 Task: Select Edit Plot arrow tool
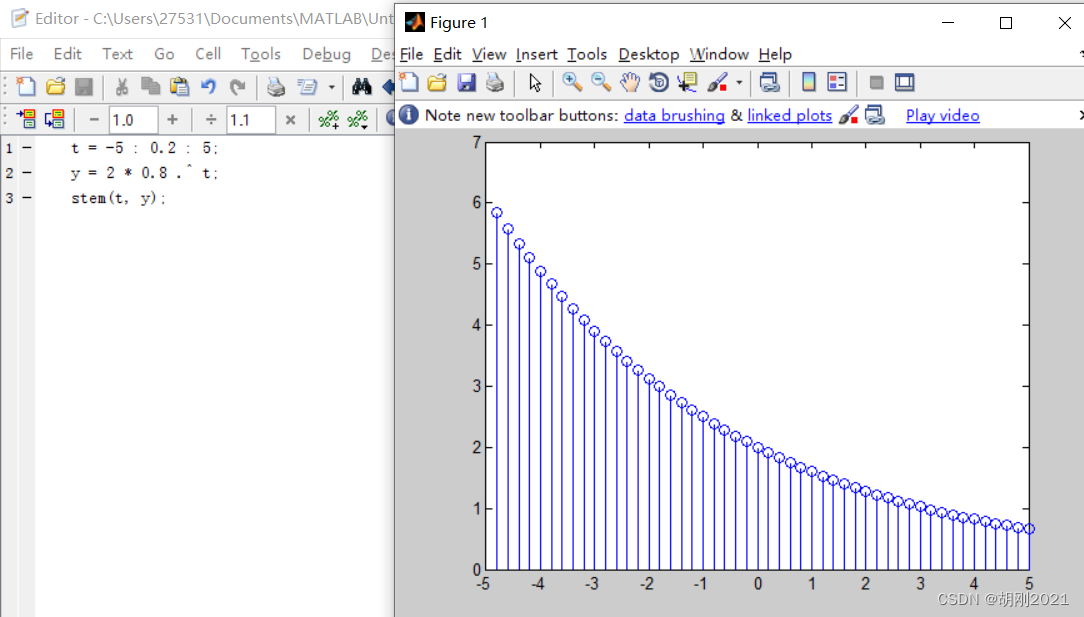[x=534, y=82]
